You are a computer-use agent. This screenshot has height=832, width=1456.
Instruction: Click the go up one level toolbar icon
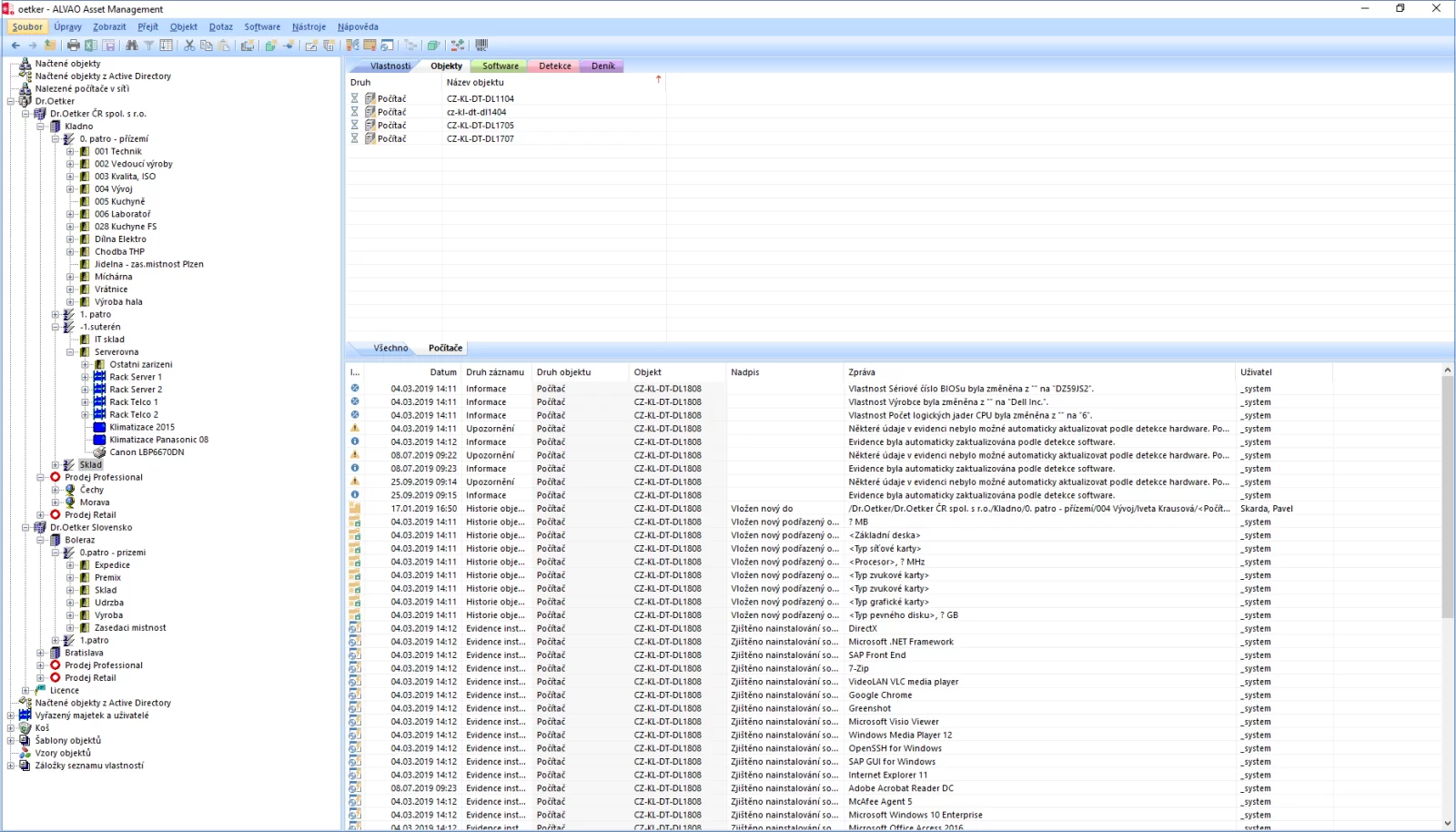tap(50, 45)
